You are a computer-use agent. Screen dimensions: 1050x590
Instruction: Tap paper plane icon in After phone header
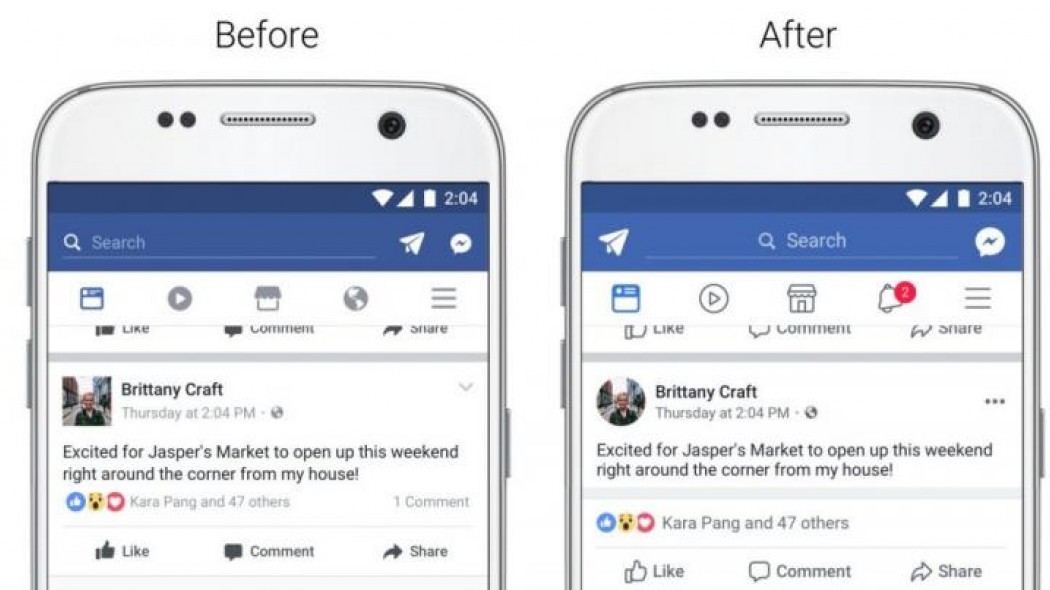click(x=613, y=242)
